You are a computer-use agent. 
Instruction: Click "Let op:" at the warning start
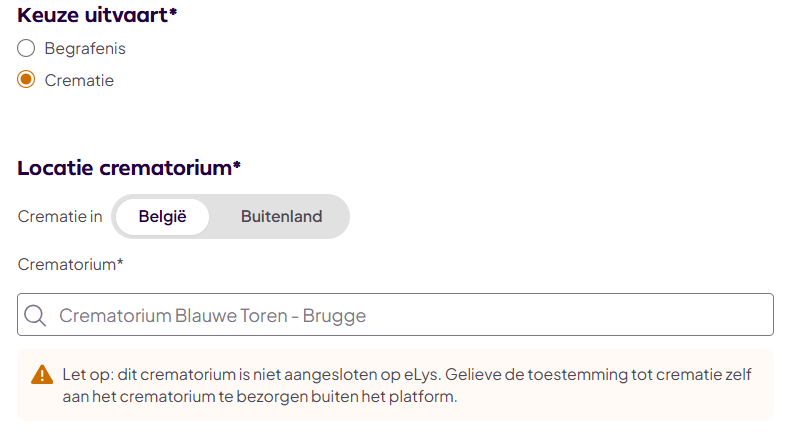pyautogui.click(x=87, y=375)
